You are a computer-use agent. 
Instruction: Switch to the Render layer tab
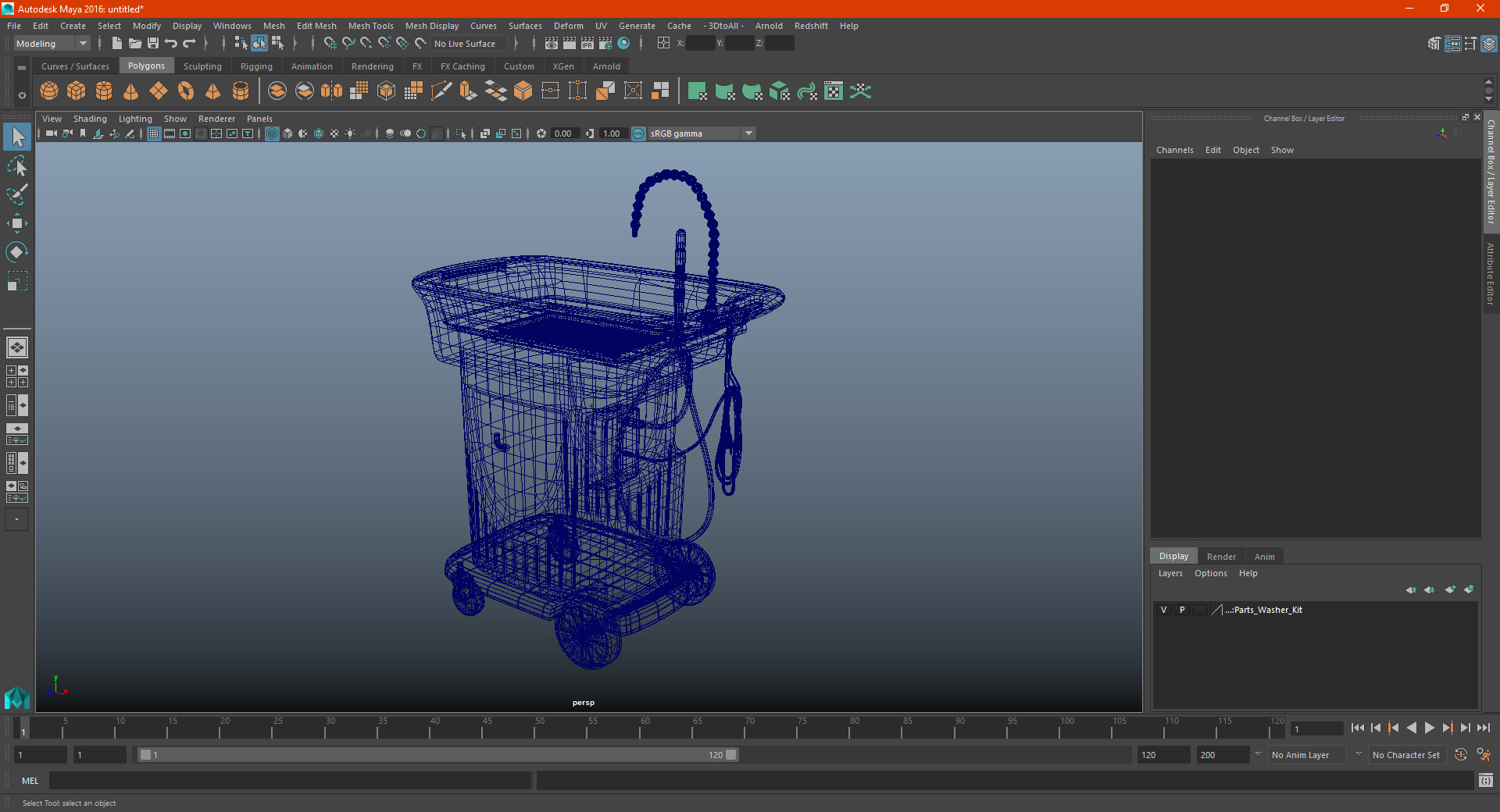pyautogui.click(x=1221, y=557)
